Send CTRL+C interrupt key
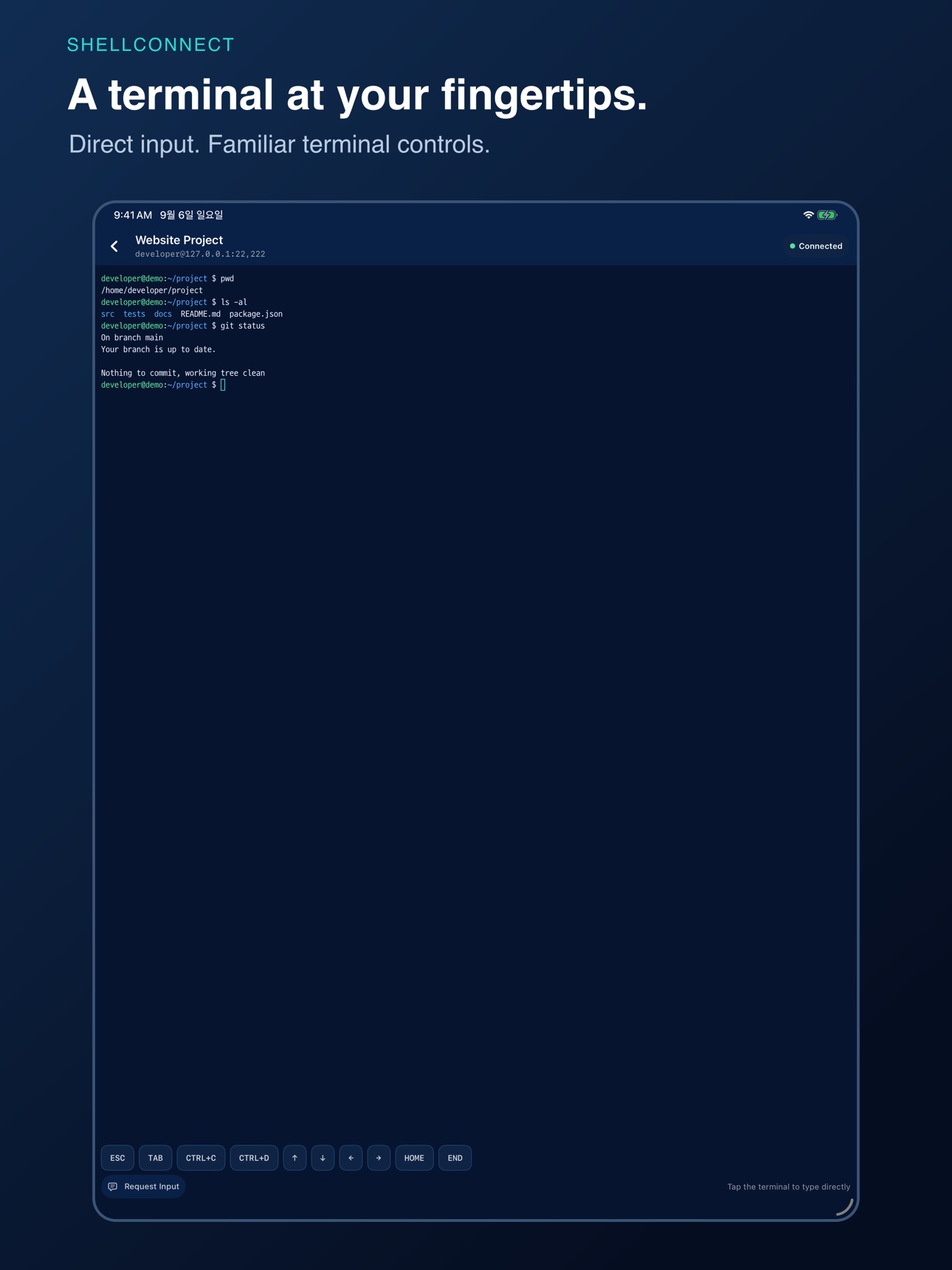 (x=201, y=1158)
